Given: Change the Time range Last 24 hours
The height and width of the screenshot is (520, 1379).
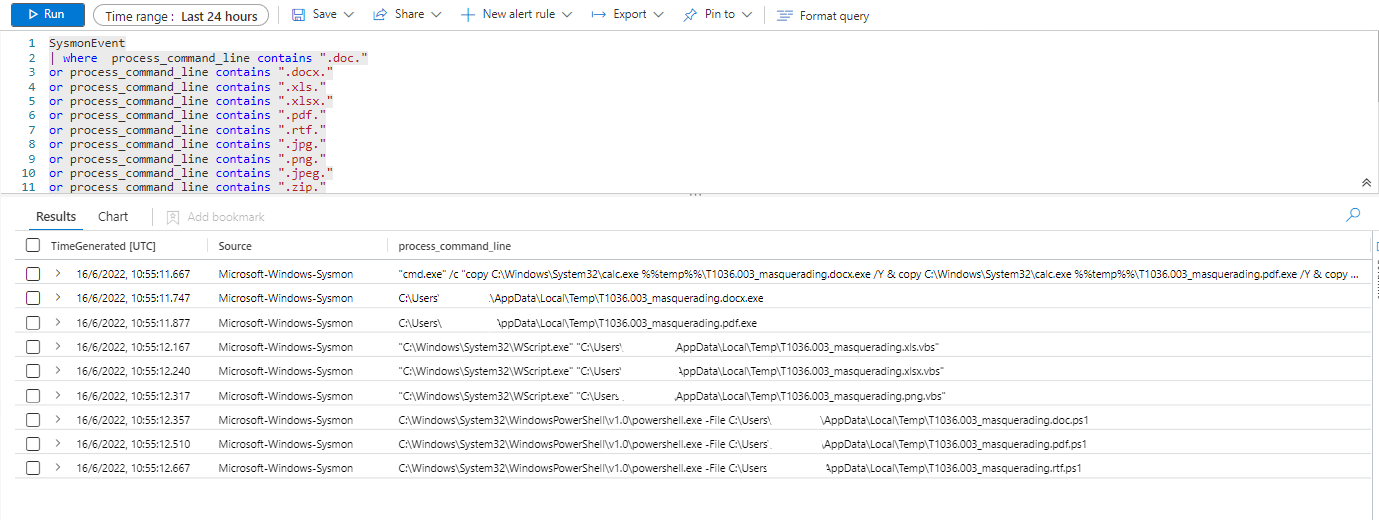Looking at the screenshot, I should tap(181, 16).
